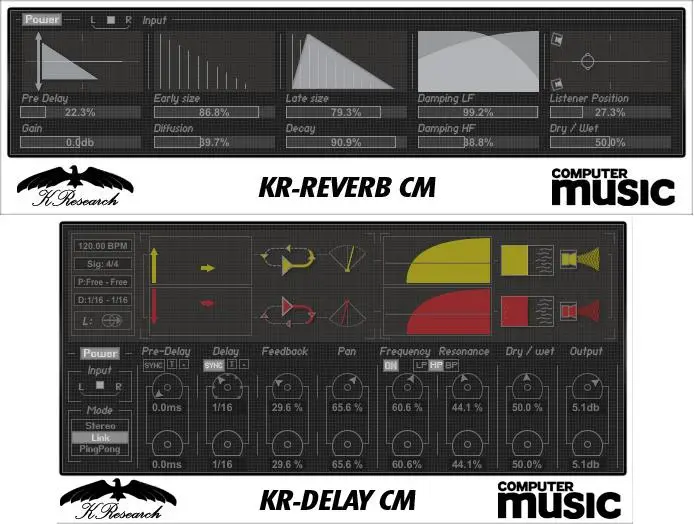Click the P:Free - Free field
Viewport: 694px width, 524px height.
pyautogui.click(x=103, y=282)
